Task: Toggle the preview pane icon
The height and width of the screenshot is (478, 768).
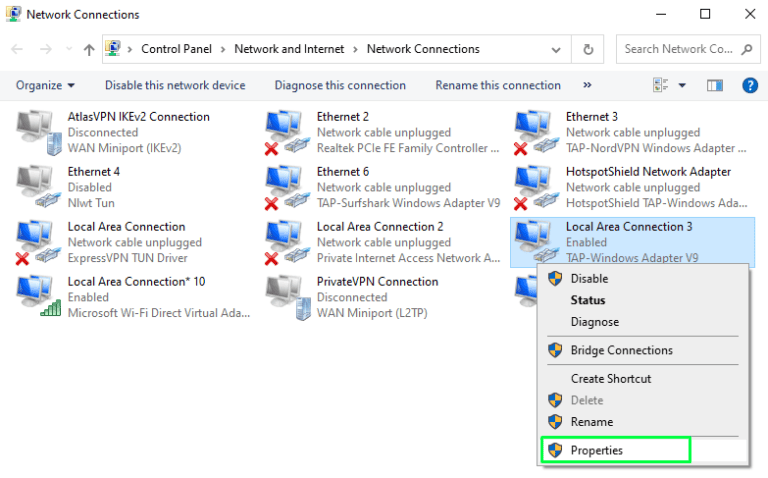Action: point(714,86)
